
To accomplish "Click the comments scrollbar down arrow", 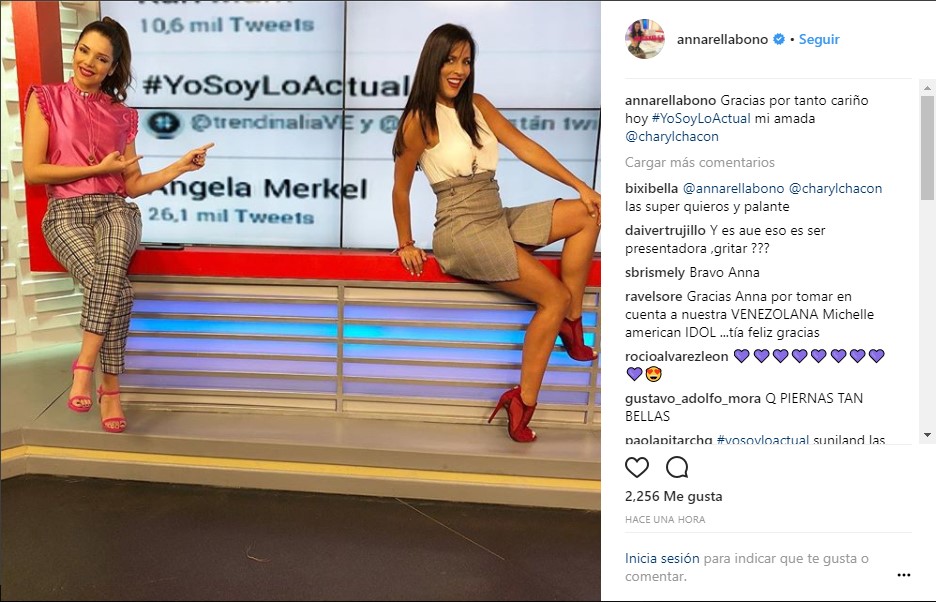I will coord(927,435).
